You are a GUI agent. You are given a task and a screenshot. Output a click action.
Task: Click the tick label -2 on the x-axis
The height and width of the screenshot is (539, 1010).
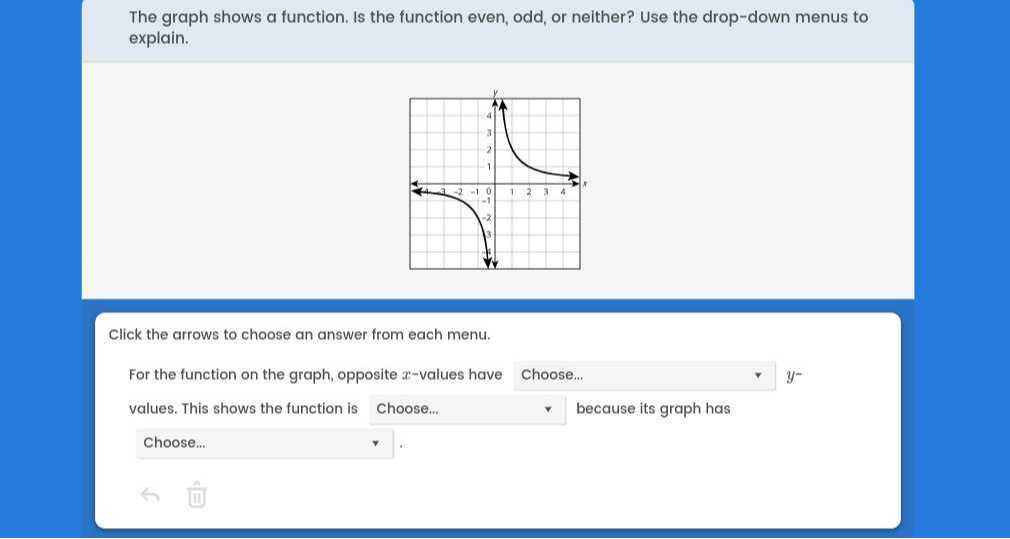(x=458, y=191)
